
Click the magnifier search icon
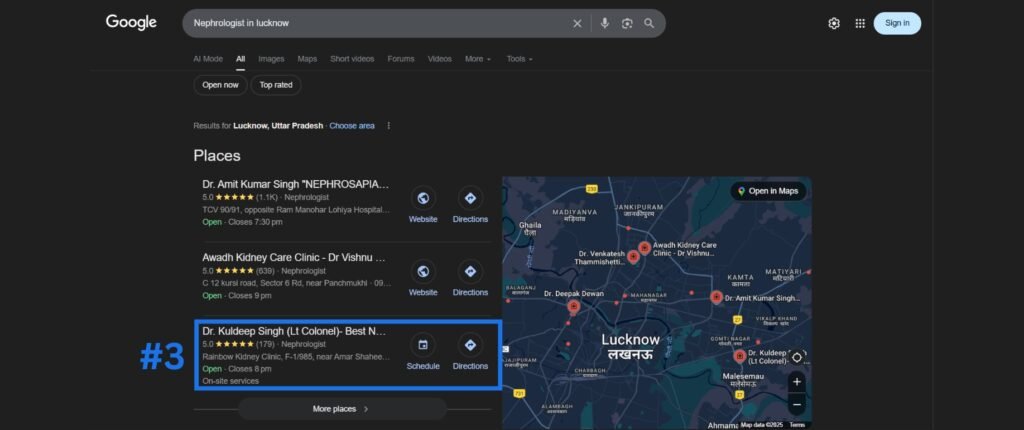point(649,23)
